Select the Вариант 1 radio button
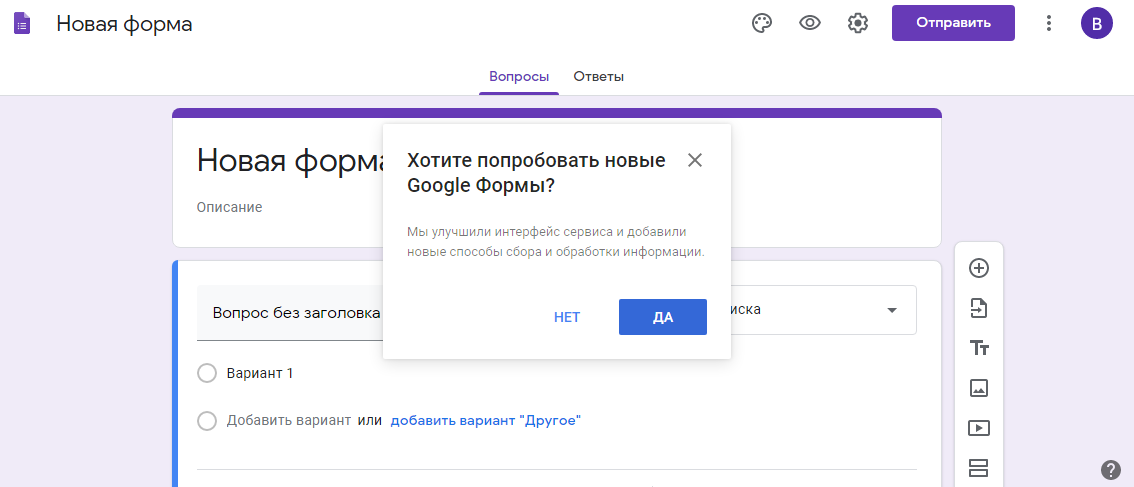Image resolution: width=1134 pixels, height=487 pixels. point(207,373)
